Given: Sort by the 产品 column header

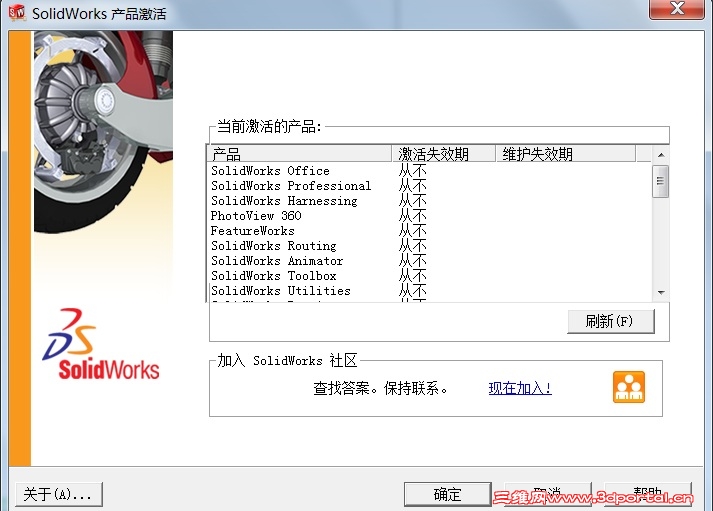Looking at the screenshot, I should pyautogui.click(x=300, y=154).
